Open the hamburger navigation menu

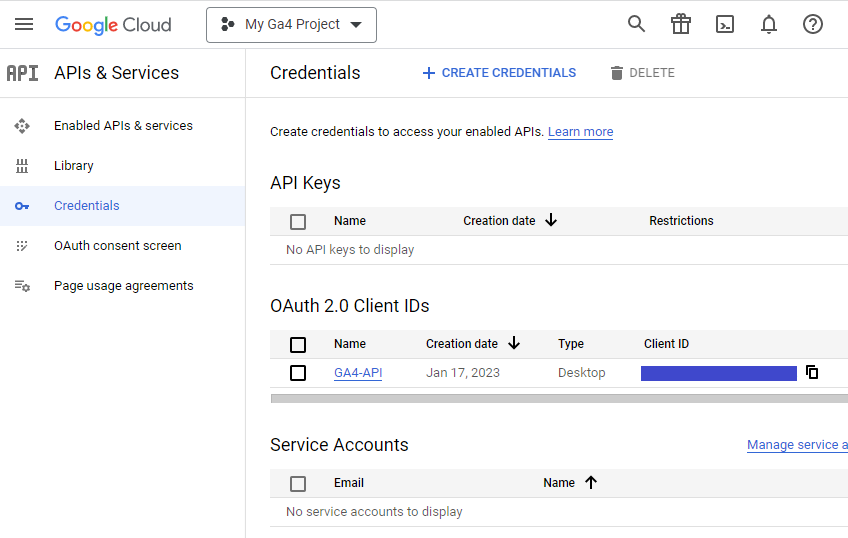pos(24,24)
